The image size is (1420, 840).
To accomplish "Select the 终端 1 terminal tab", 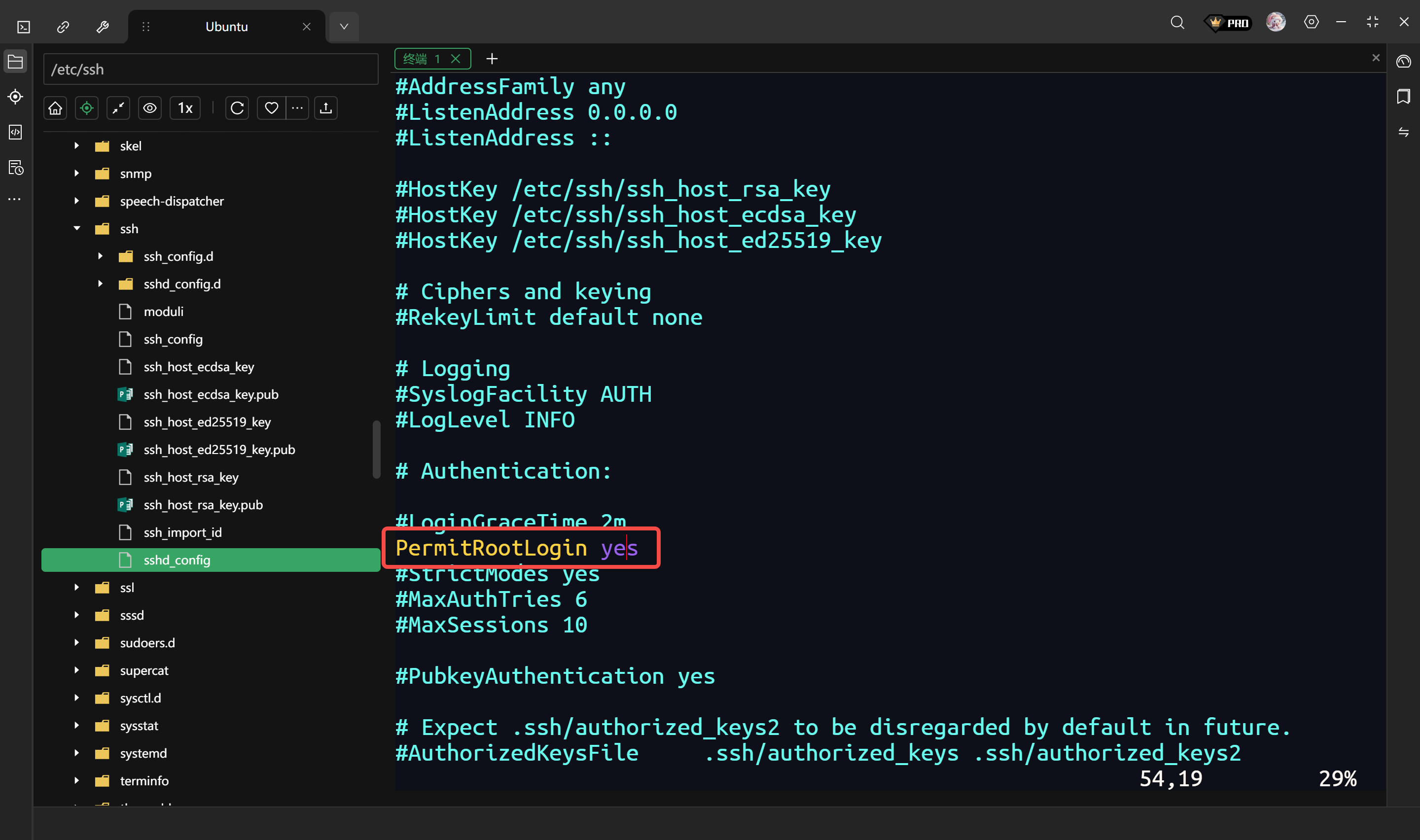I will point(422,59).
